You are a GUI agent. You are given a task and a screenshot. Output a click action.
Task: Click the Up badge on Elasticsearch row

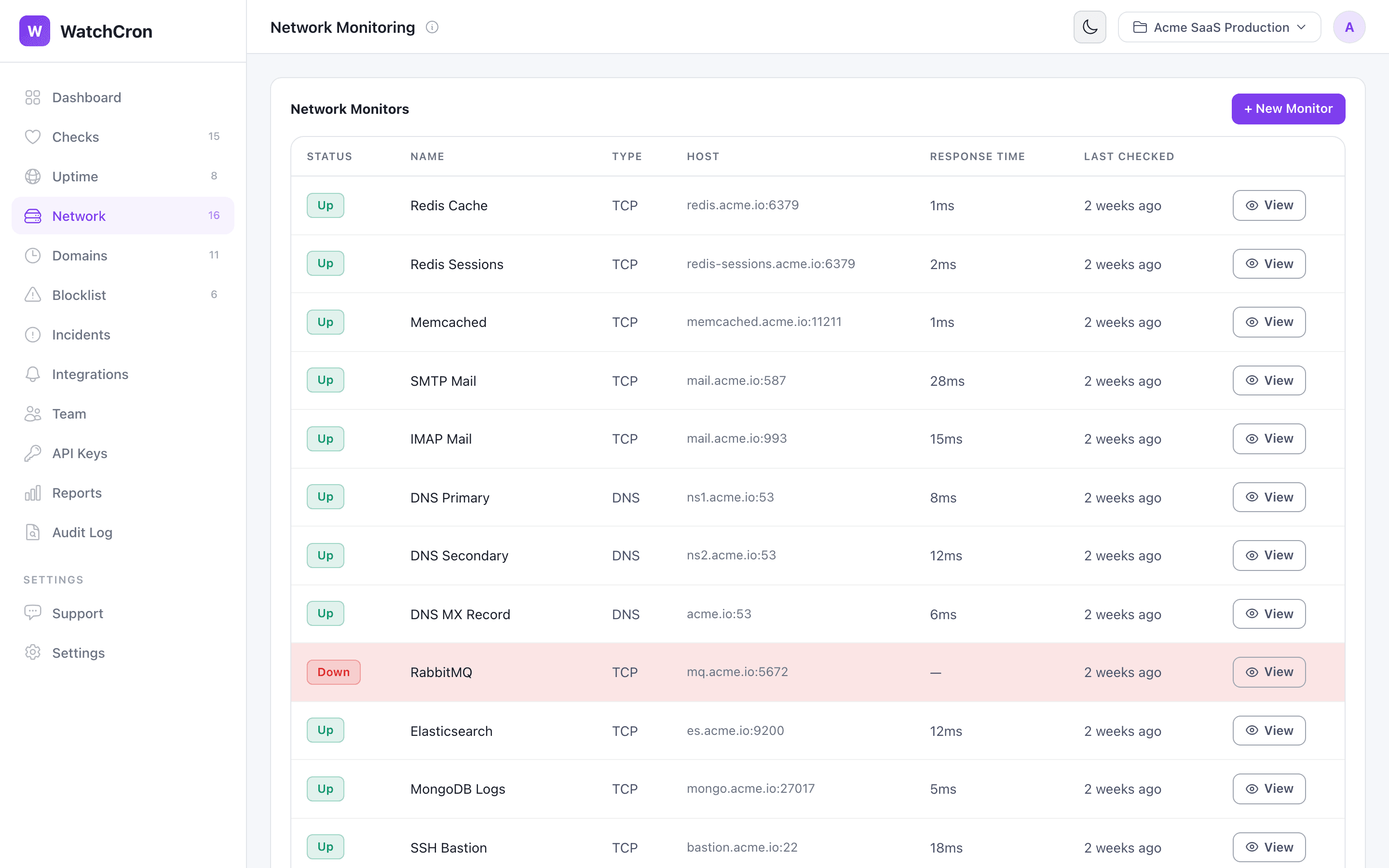coord(326,730)
